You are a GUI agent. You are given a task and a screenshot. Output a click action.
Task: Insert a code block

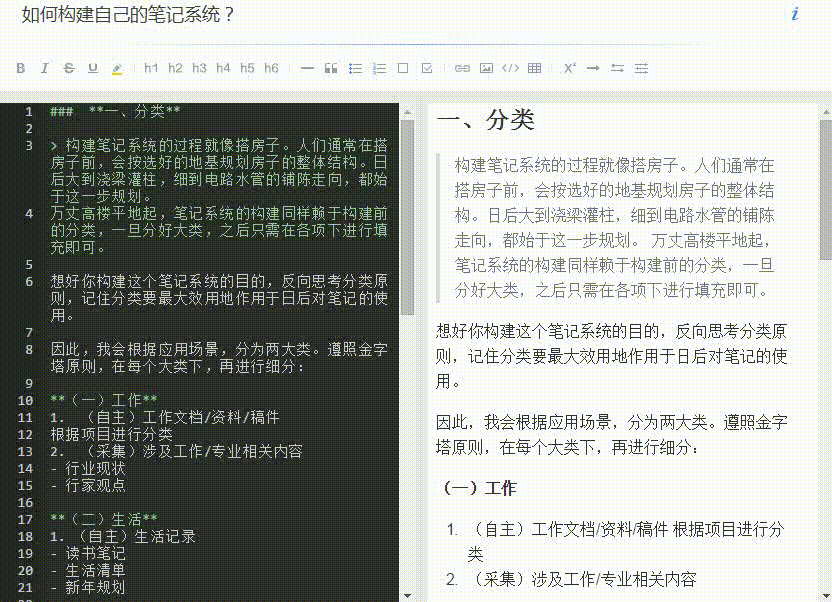(x=509, y=68)
